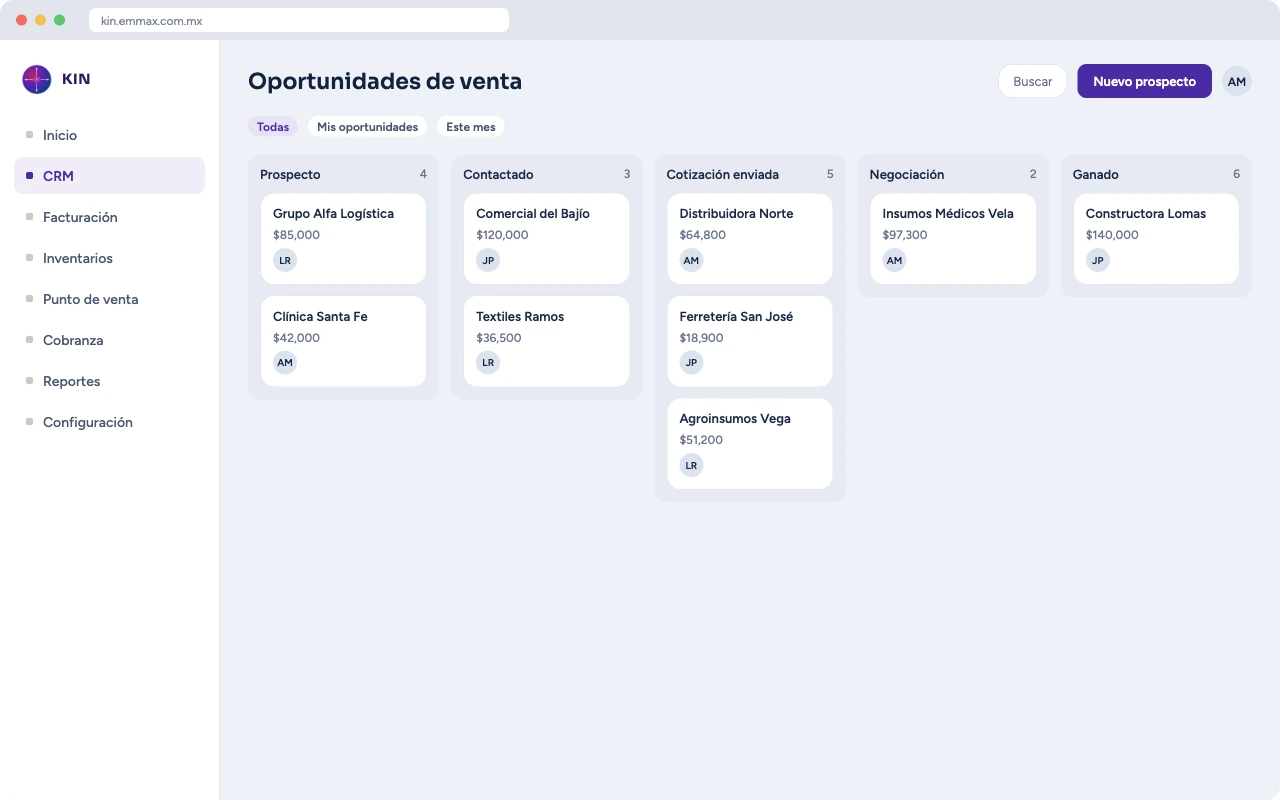
Task: Click the Ganado column header
Action: click(1096, 175)
